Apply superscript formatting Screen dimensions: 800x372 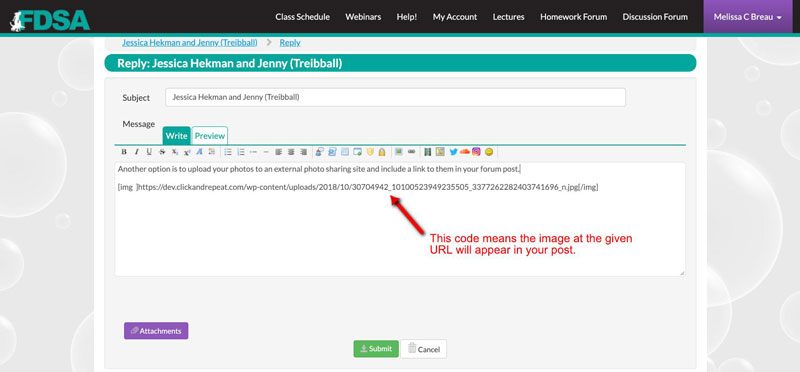(187, 152)
